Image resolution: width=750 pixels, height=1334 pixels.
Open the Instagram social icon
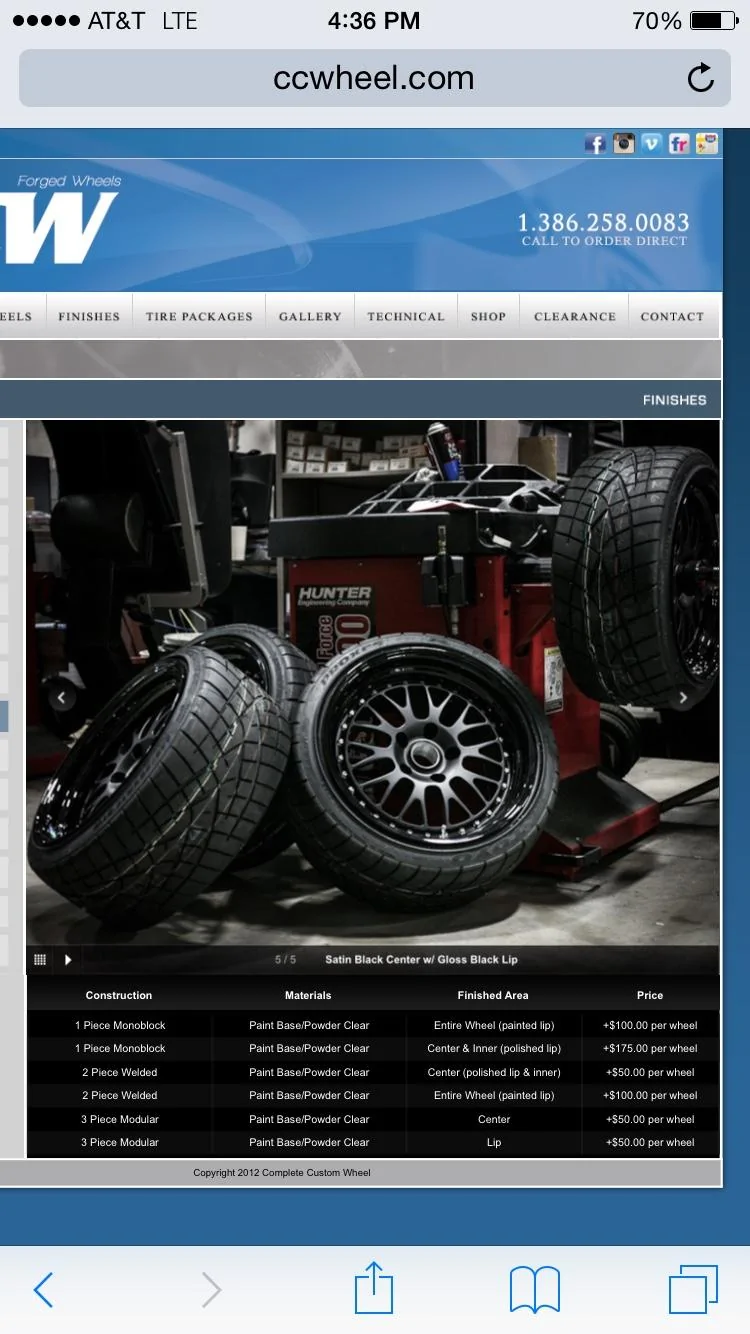[624, 143]
